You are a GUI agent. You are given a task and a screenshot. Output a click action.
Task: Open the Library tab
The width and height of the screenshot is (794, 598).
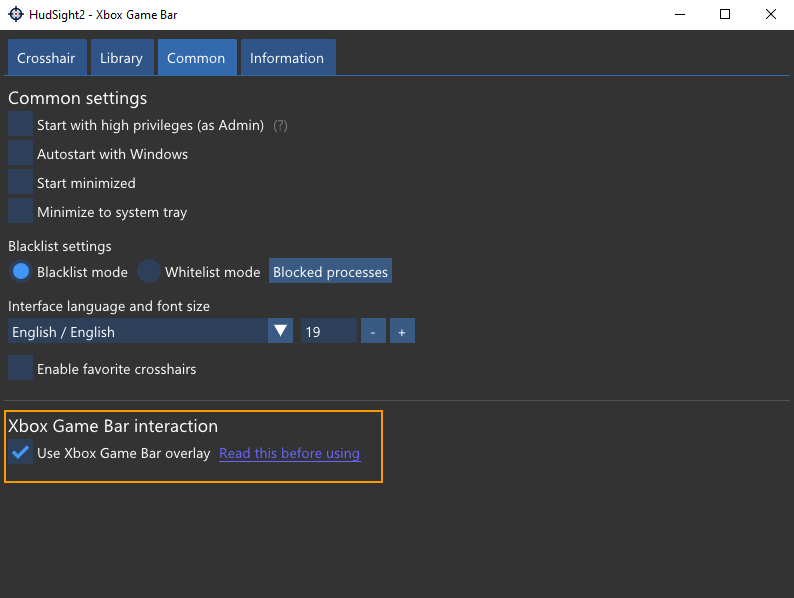122,58
